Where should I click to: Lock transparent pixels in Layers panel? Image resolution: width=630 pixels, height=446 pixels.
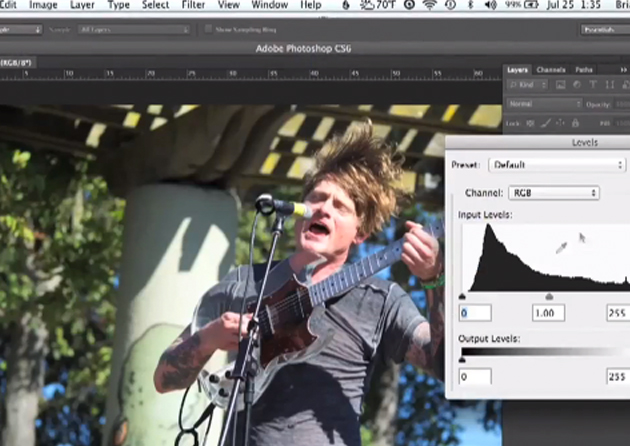click(x=533, y=122)
